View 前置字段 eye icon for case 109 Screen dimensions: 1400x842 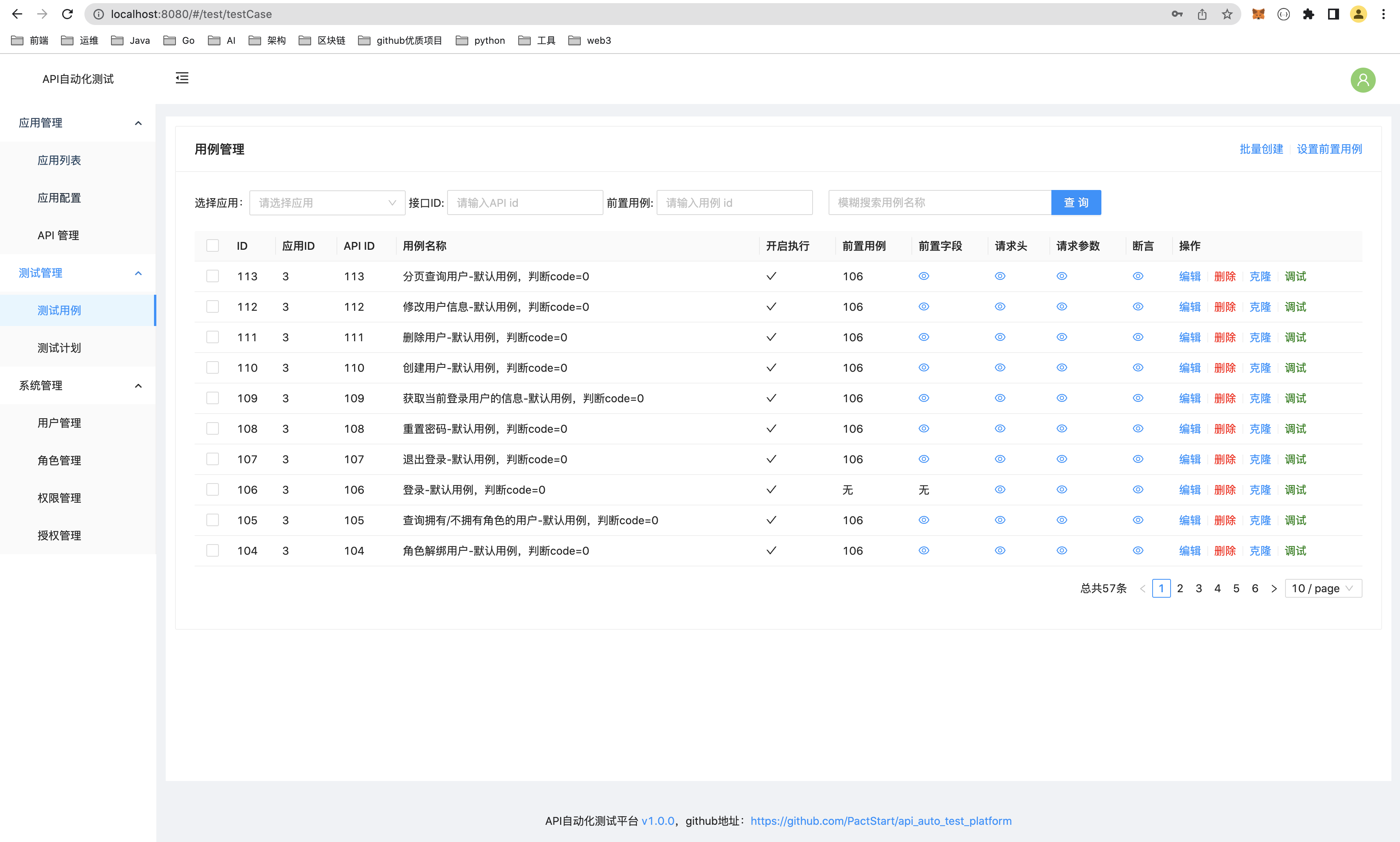click(924, 398)
